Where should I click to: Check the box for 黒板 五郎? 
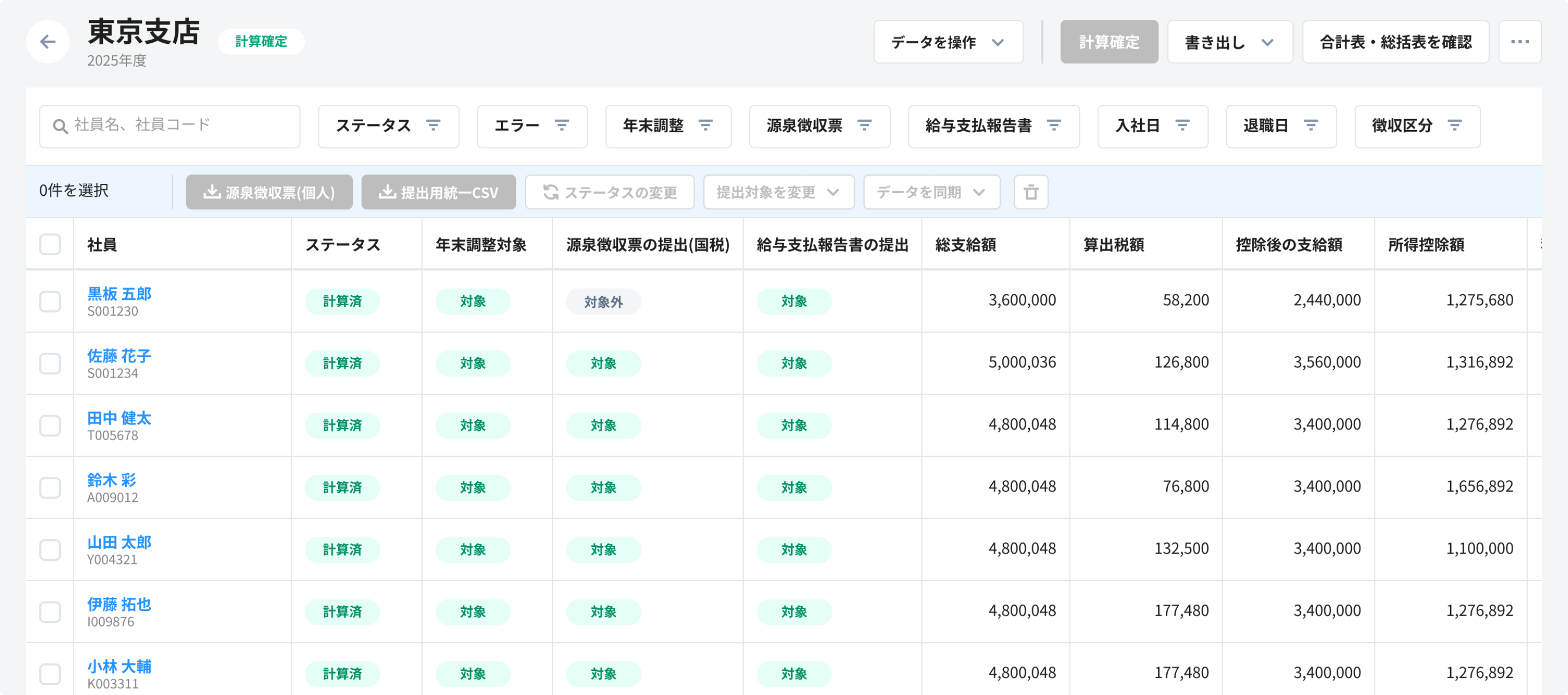pyautogui.click(x=50, y=301)
